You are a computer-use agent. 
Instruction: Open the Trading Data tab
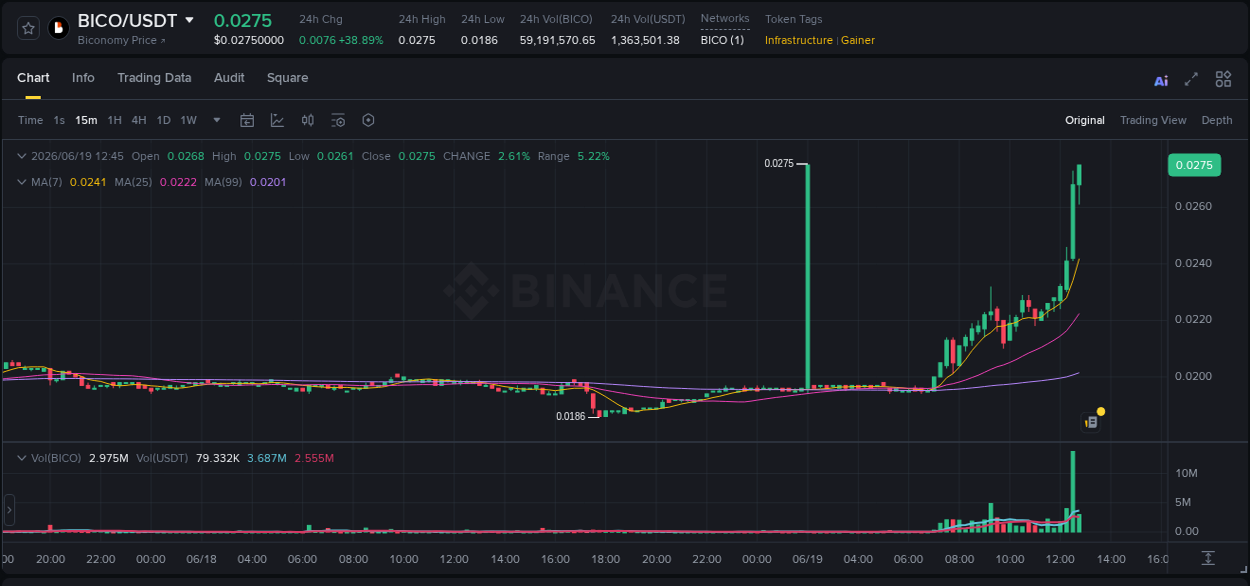pyautogui.click(x=154, y=78)
